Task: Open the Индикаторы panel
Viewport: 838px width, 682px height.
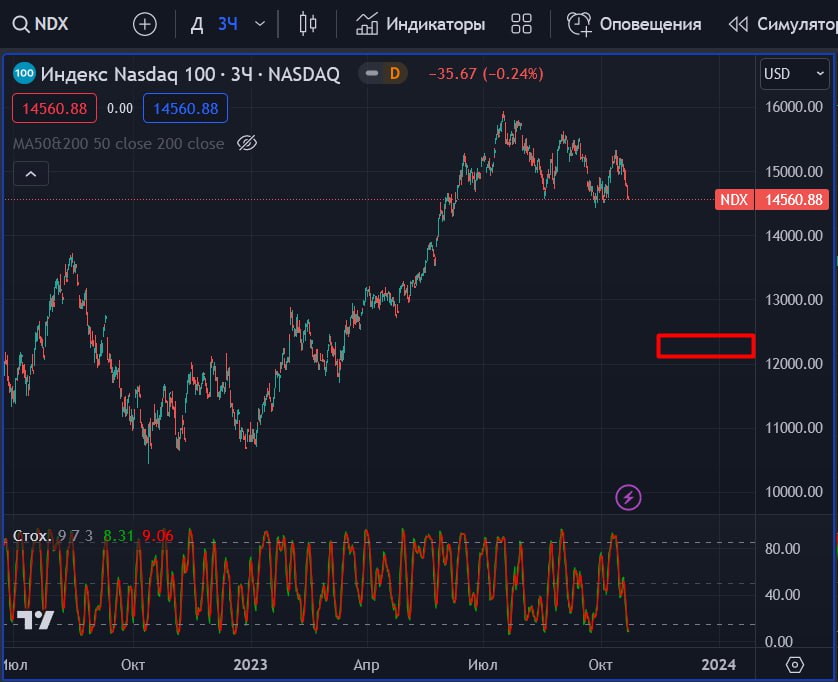Action: 420,24
